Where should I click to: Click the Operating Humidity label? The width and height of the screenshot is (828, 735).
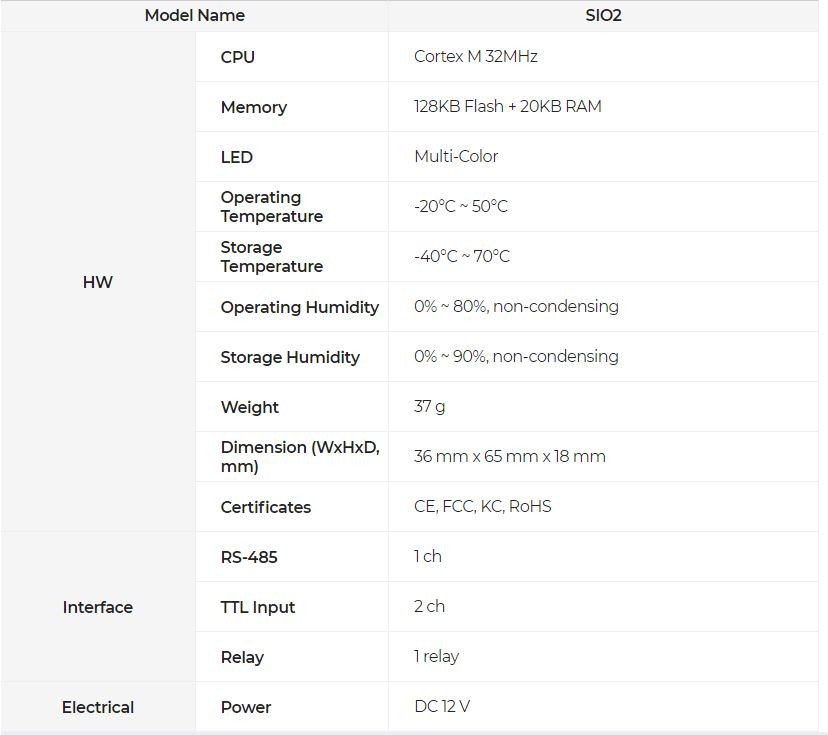pyautogui.click(x=300, y=307)
